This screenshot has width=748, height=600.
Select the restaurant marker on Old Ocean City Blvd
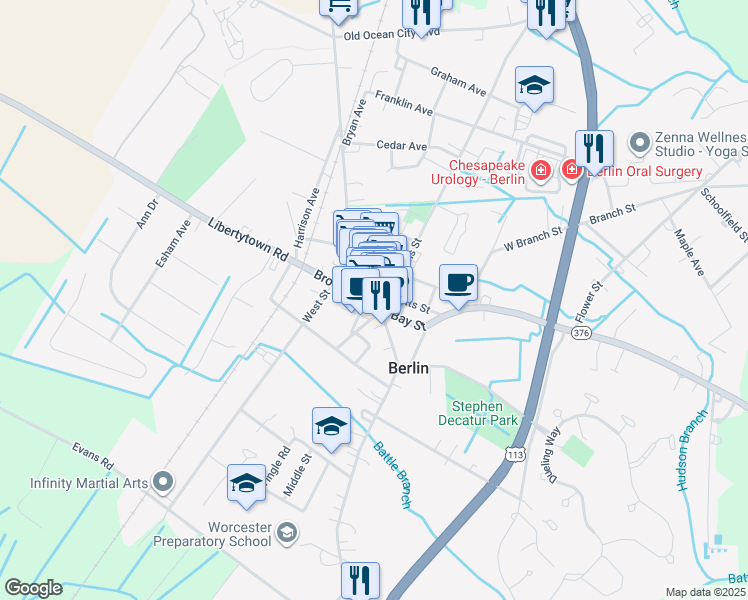click(421, 14)
